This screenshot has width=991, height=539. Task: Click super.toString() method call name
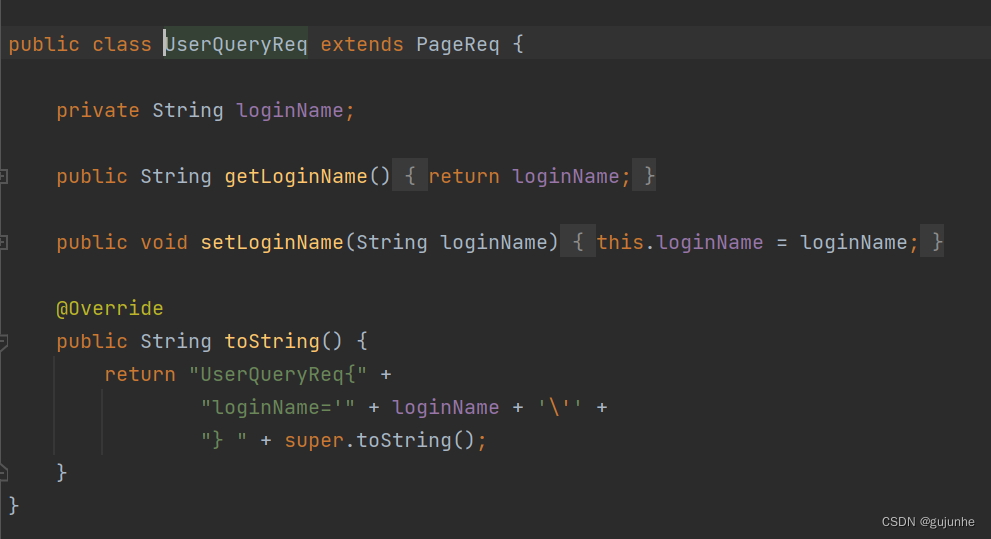tap(403, 440)
